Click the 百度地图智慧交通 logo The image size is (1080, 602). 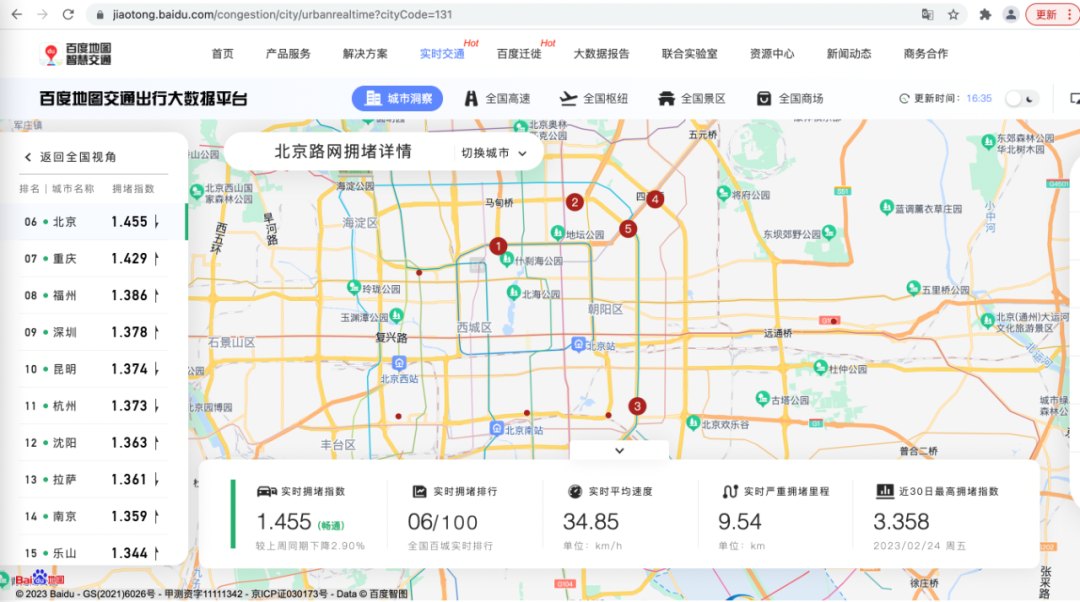76,54
